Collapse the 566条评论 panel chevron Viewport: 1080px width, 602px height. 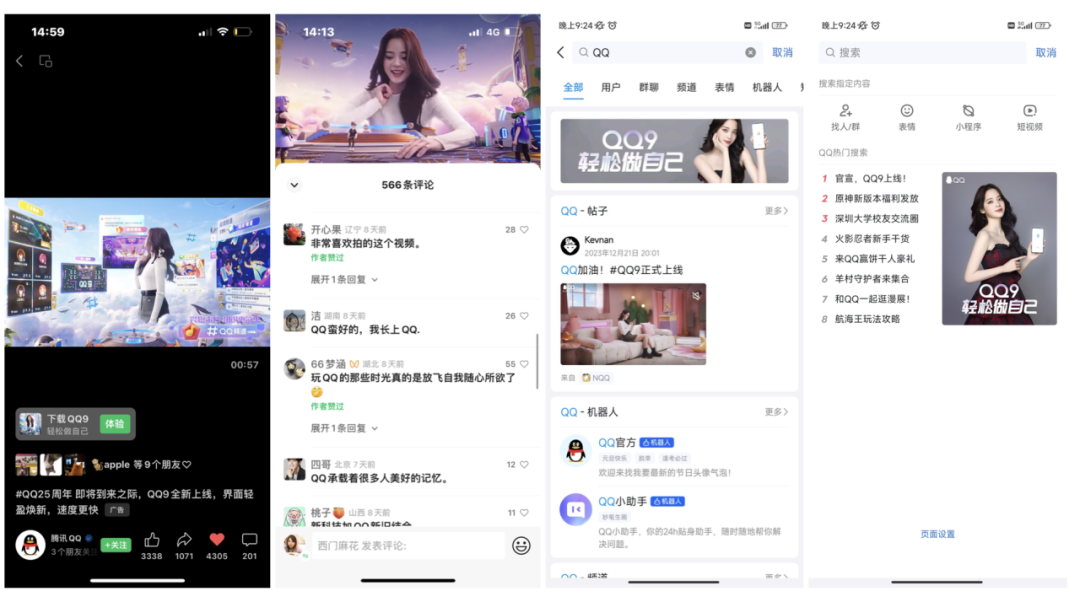pyautogui.click(x=294, y=185)
